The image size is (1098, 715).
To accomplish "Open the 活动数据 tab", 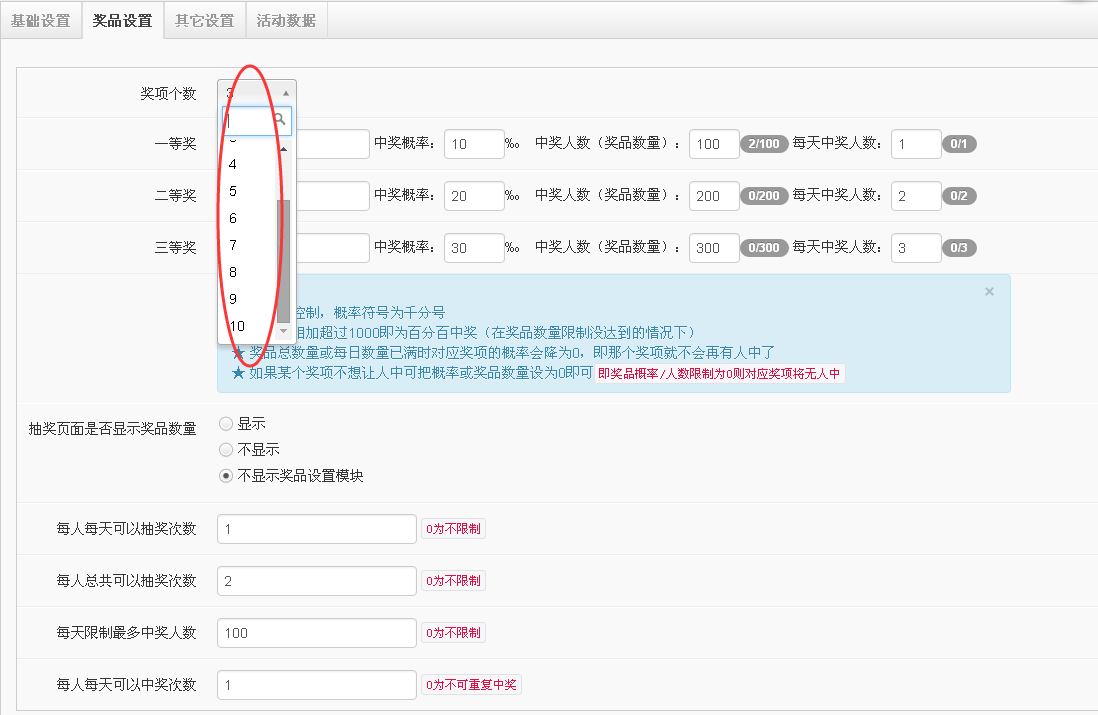I will tap(285, 19).
